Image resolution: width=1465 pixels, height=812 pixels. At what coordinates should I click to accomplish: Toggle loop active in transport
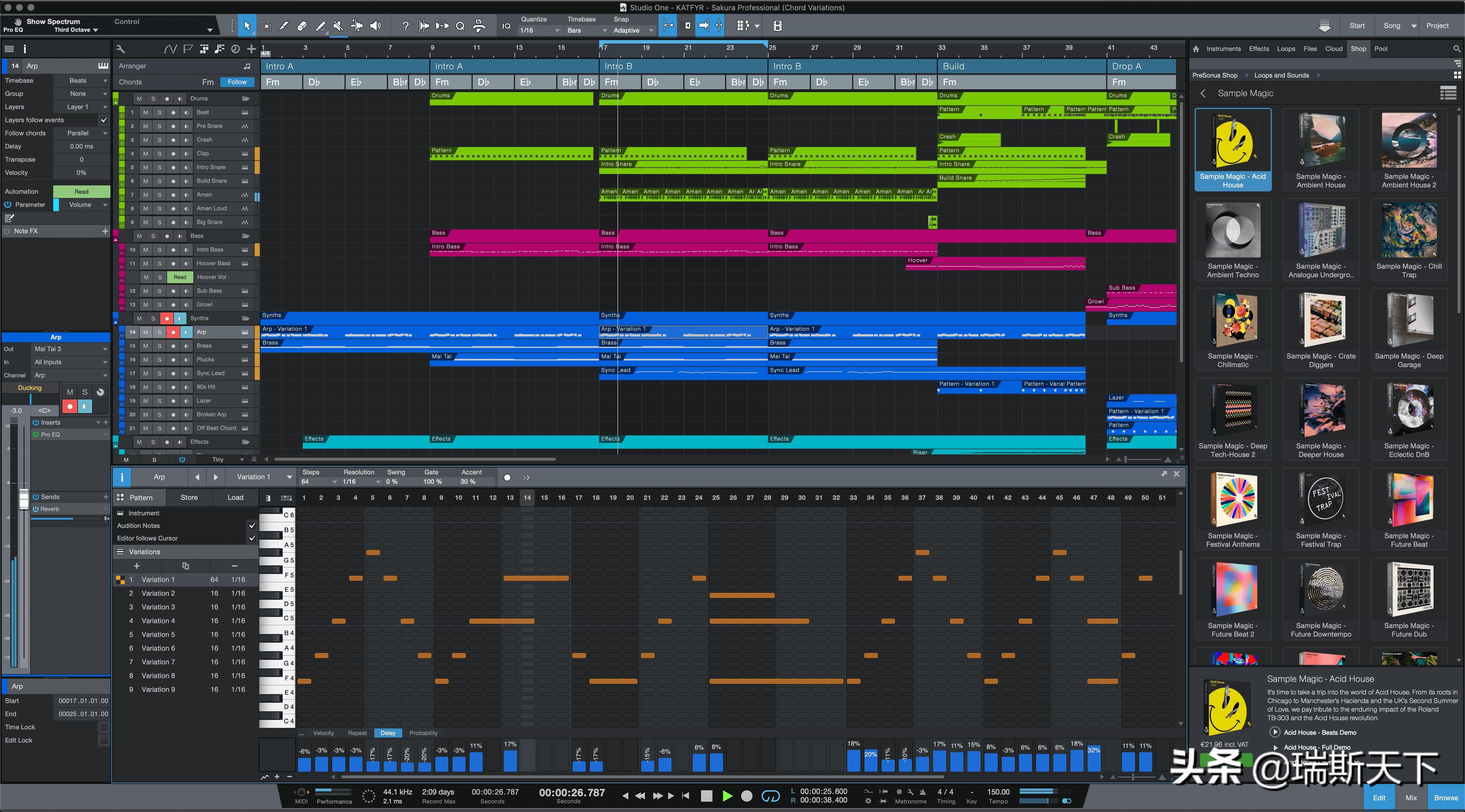(x=771, y=796)
